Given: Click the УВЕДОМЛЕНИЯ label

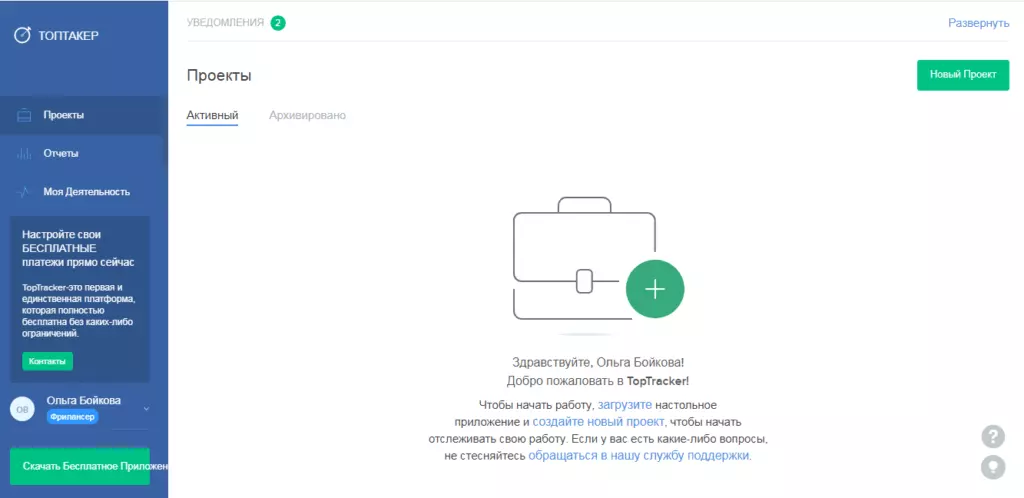Looking at the screenshot, I should pyautogui.click(x=225, y=23).
